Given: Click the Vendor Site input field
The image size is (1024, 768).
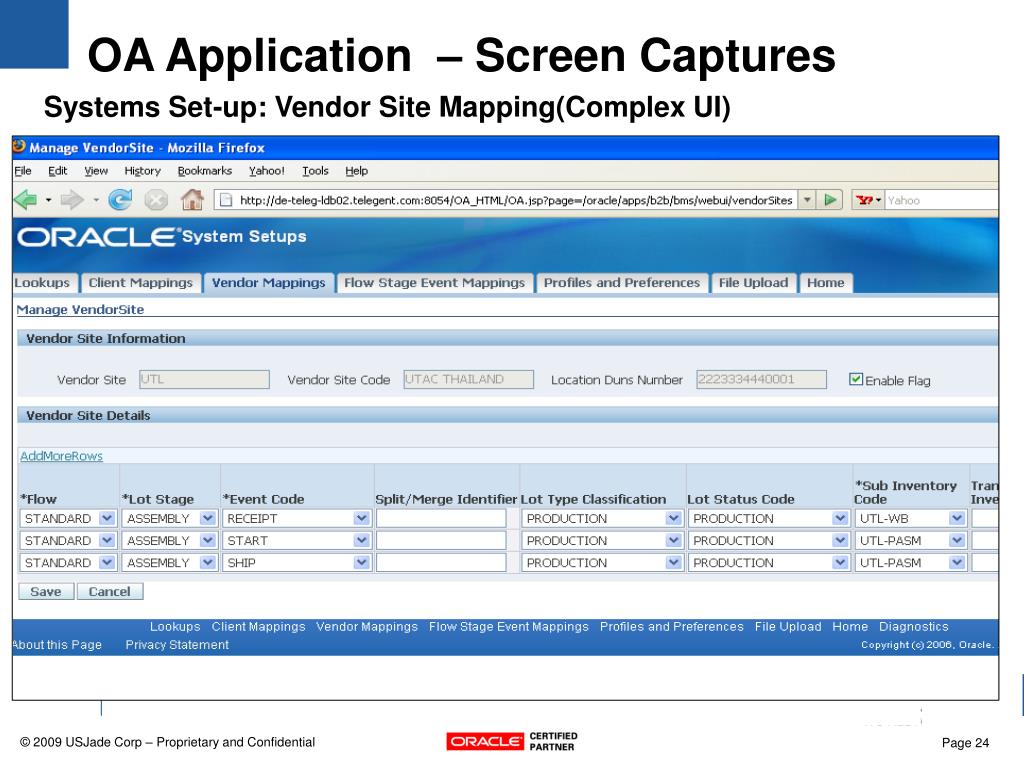Looking at the screenshot, I should (204, 379).
